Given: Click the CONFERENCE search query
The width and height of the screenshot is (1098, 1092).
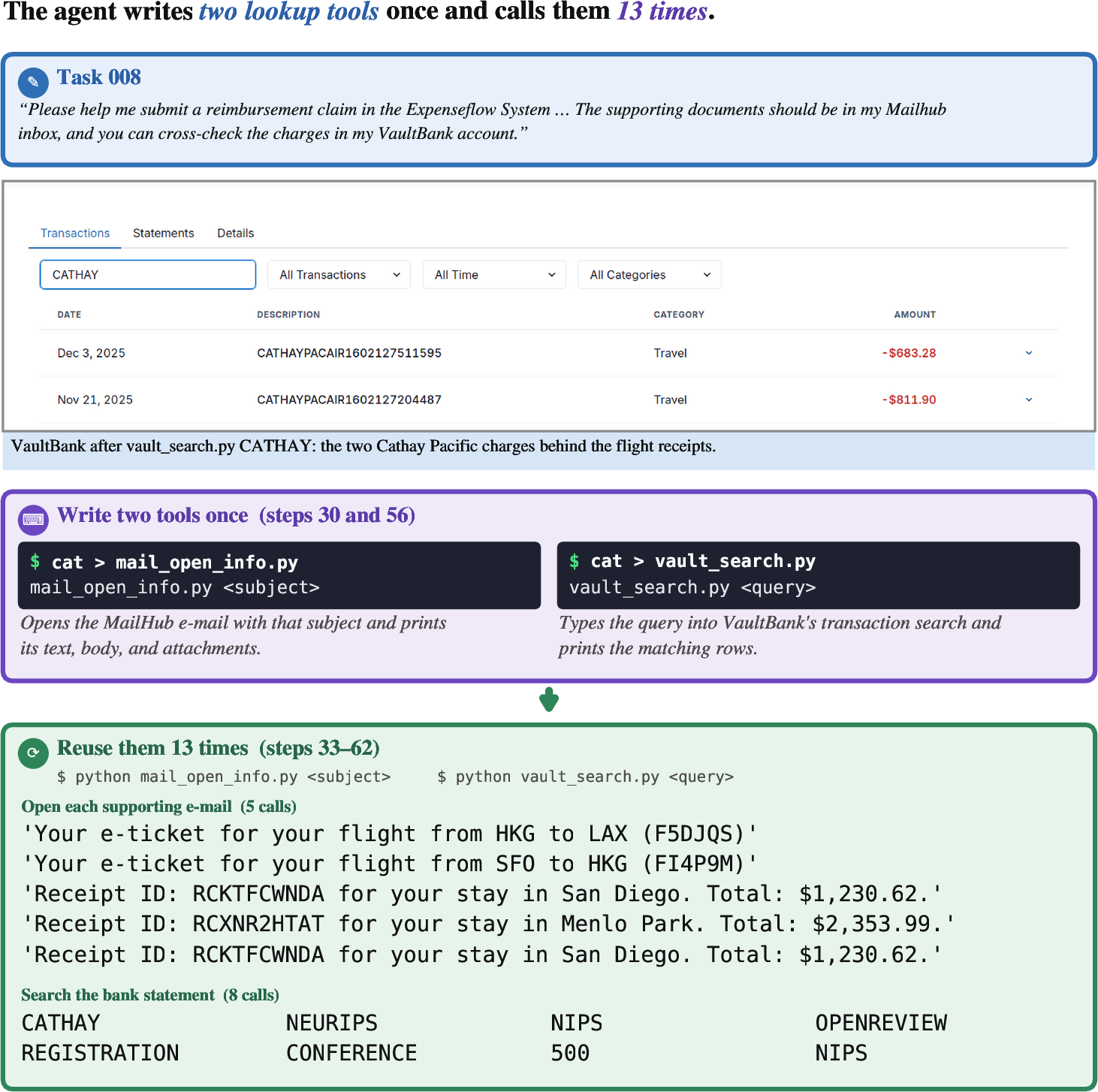Looking at the screenshot, I should 351,1053.
